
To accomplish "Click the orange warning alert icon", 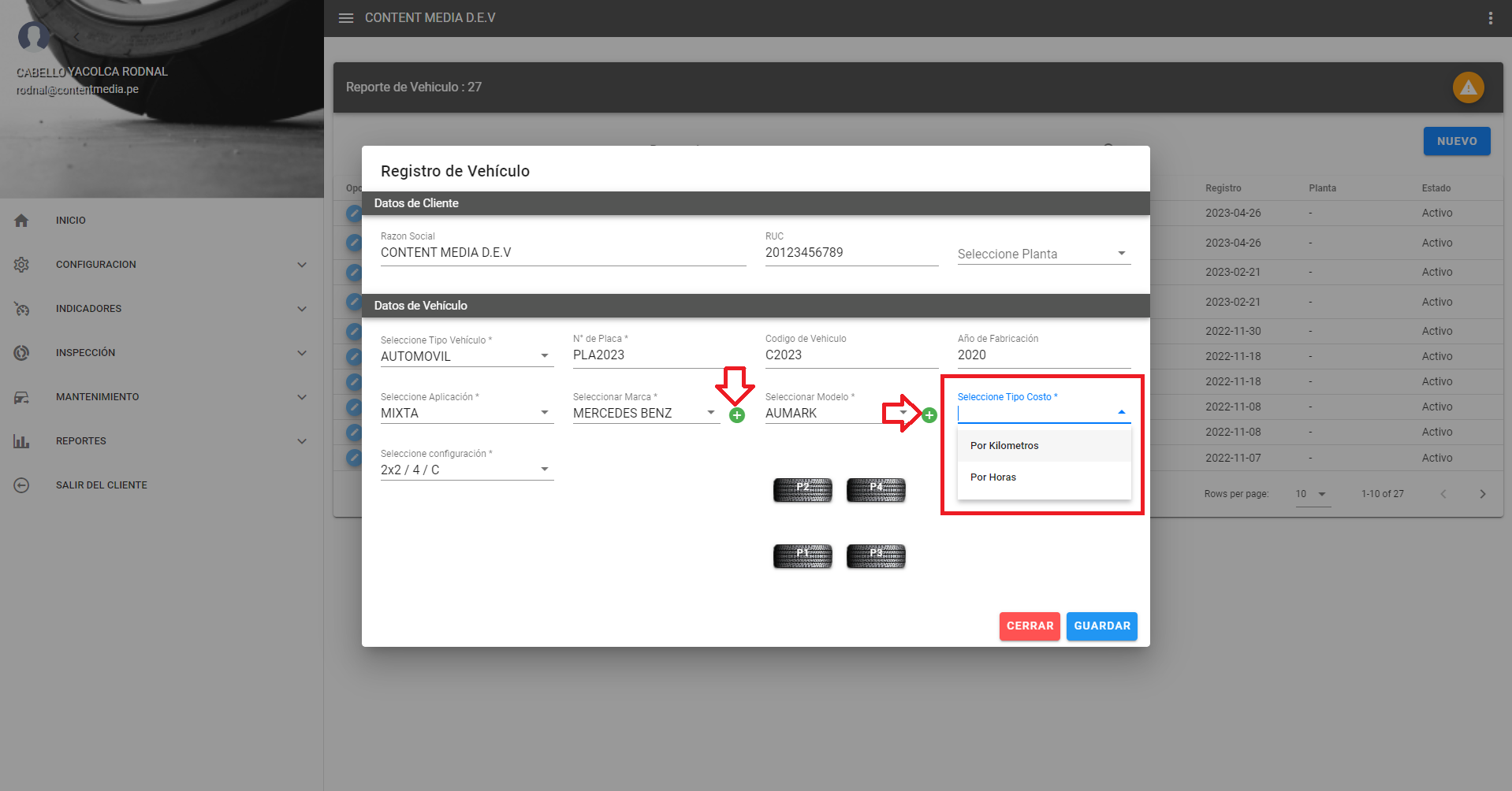I will coord(1468,87).
